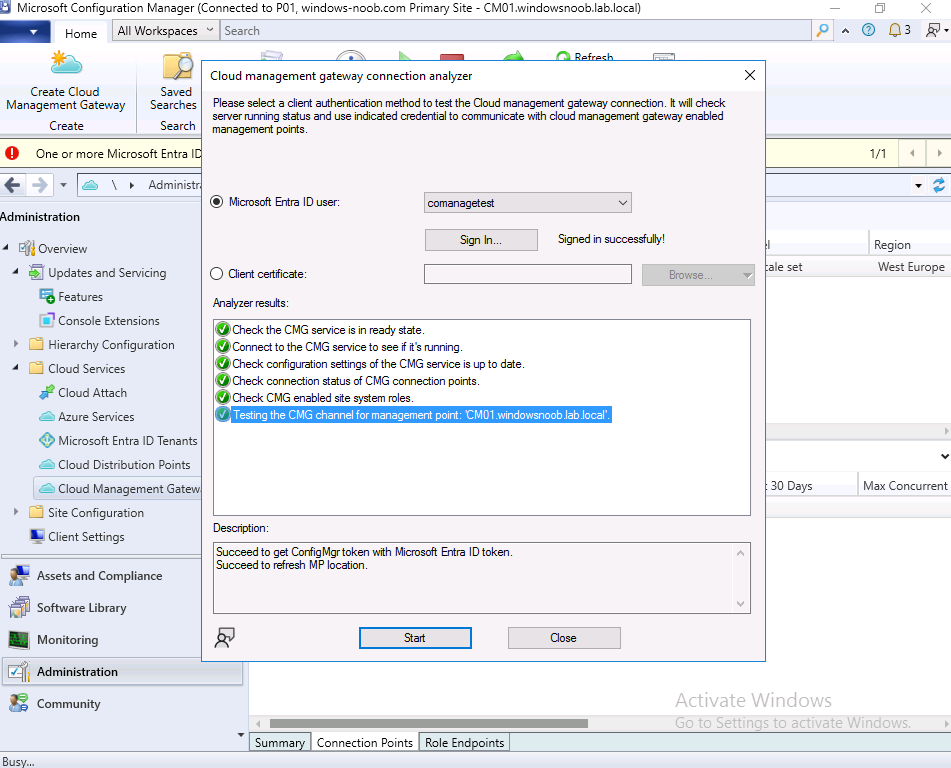951x768 pixels.
Task: Select 'Check CMG enabled site system roles' result
Action: [x=323, y=397]
